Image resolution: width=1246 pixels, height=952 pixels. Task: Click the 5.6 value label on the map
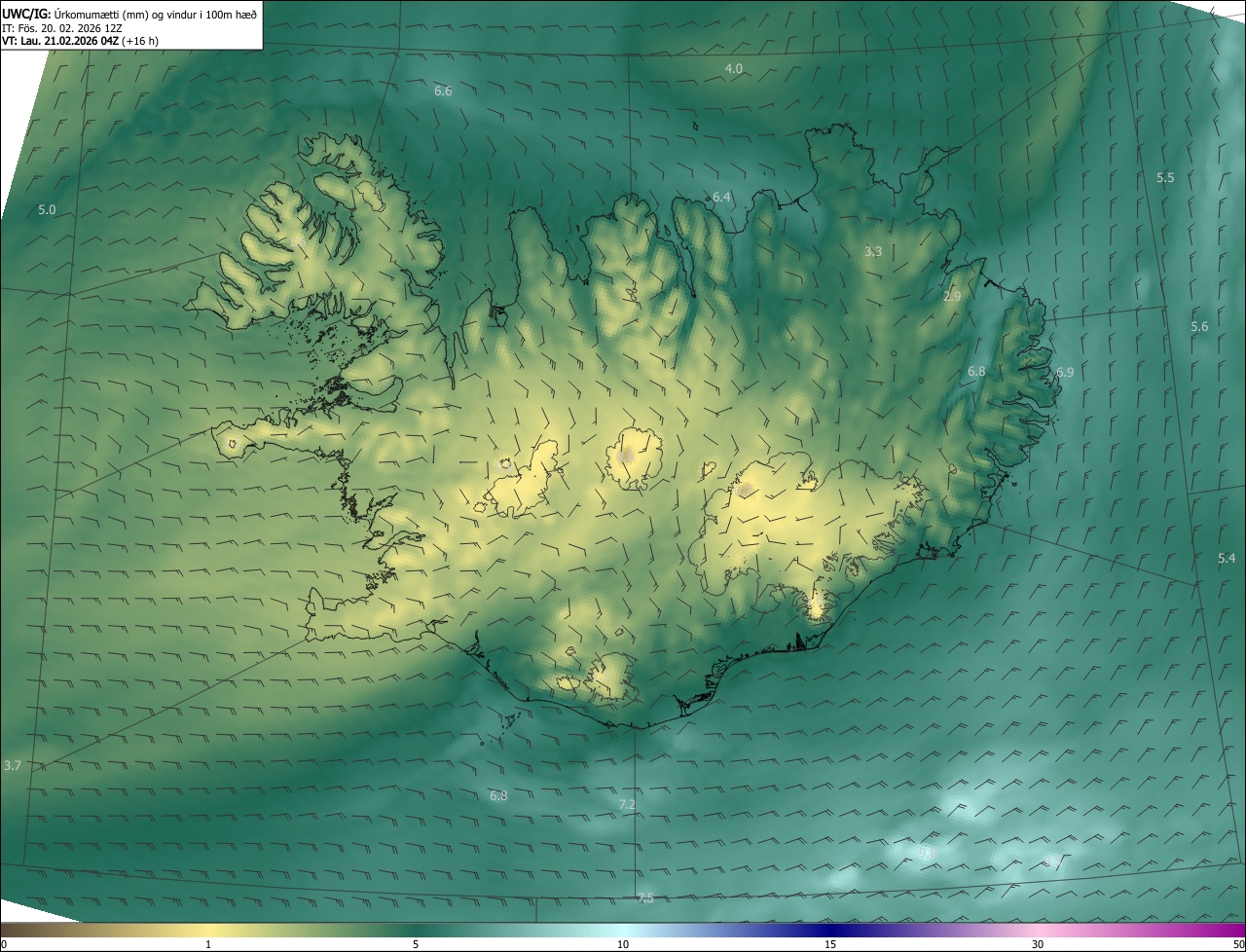[x=1199, y=327]
